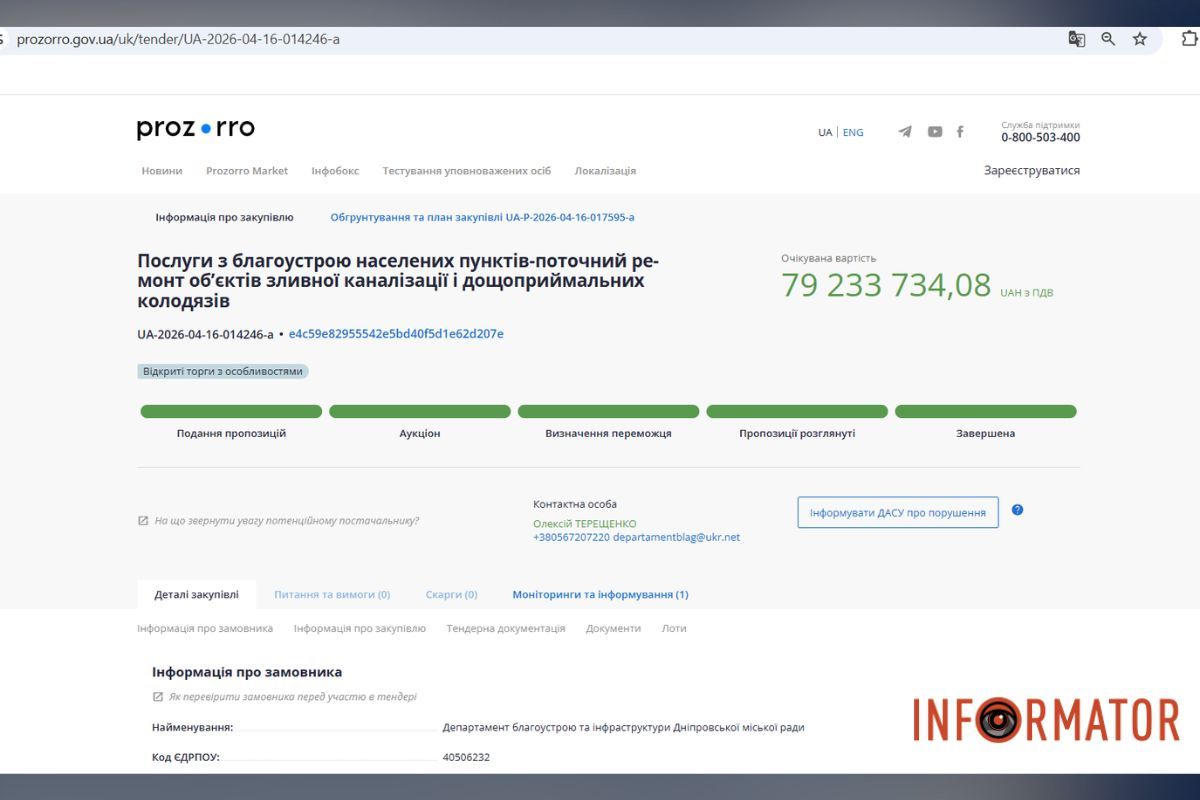Image resolution: width=1200 pixels, height=800 pixels.
Task: Jump to Тендерна документація section
Action: [x=506, y=628]
